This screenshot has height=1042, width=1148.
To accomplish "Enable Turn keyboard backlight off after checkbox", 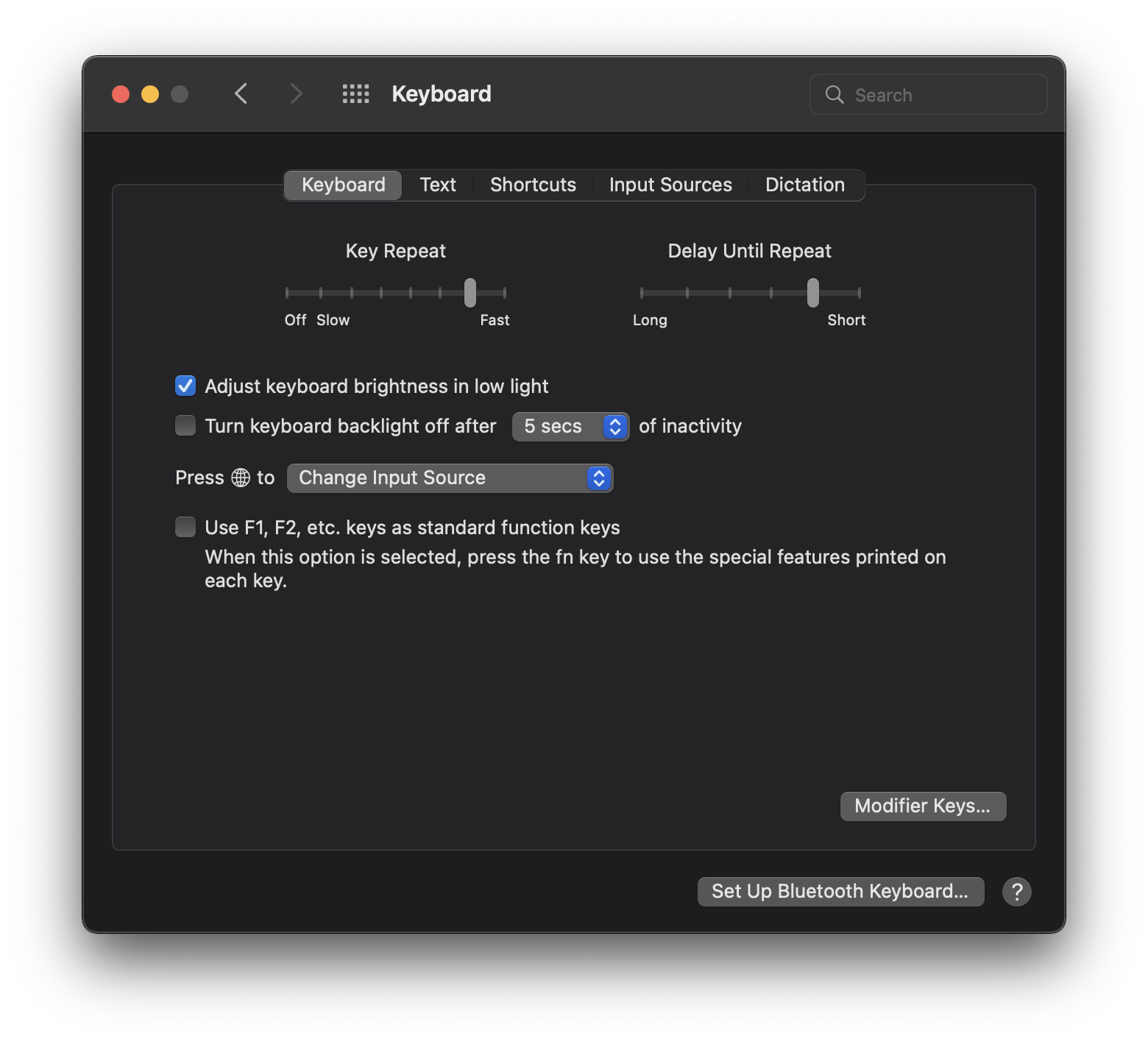I will pyautogui.click(x=185, y=426).
